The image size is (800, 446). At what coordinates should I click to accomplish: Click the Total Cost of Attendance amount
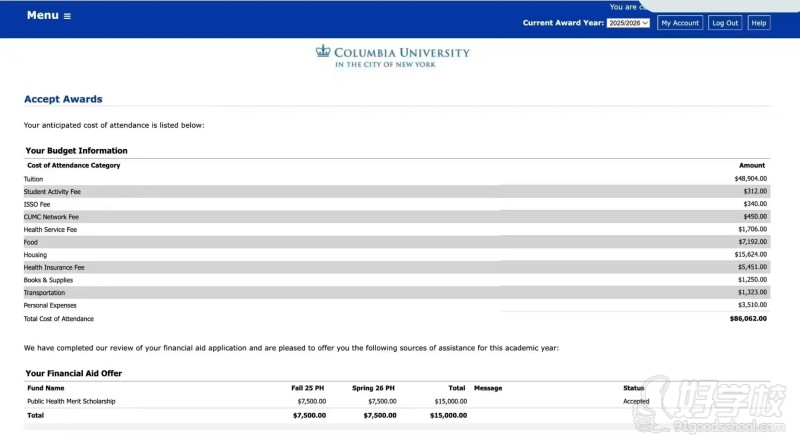(748, 319)
